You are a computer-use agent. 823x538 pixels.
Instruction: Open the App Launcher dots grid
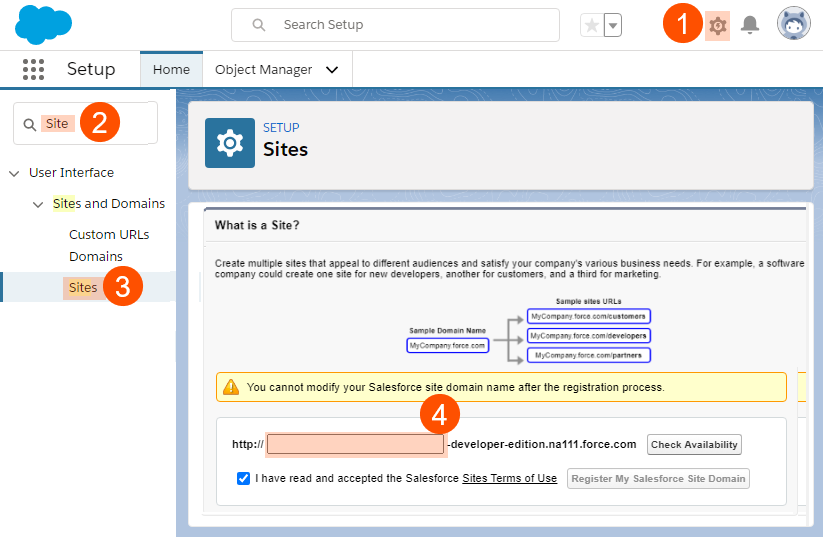click(34, 69)
